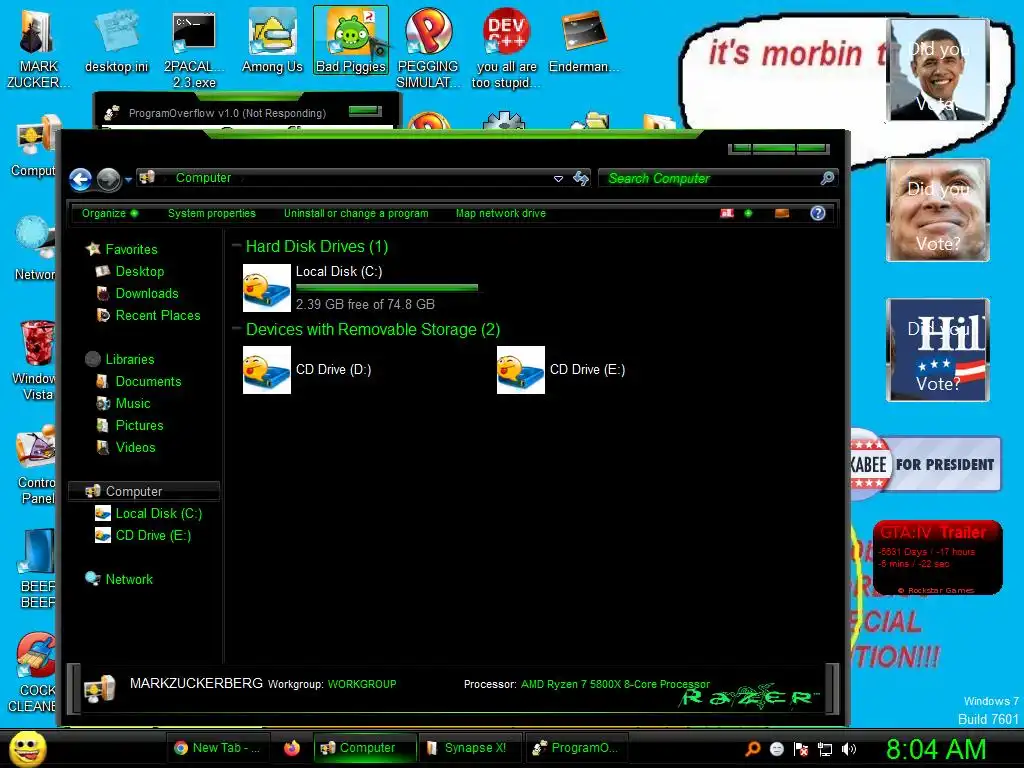
Task: Select the Among Us desktop icon
Action: (272, 41)
